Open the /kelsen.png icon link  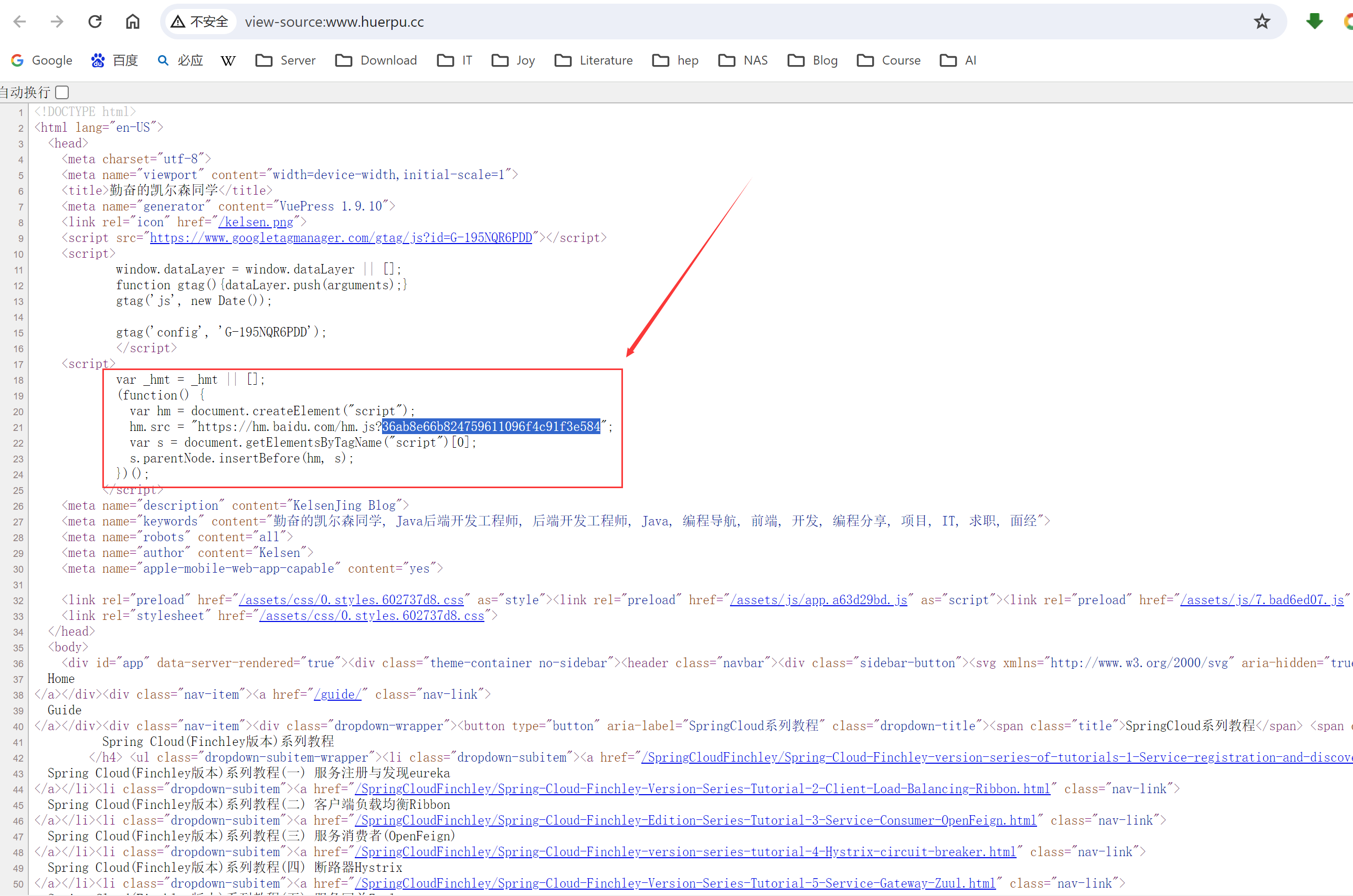click(x=256, y=222)
